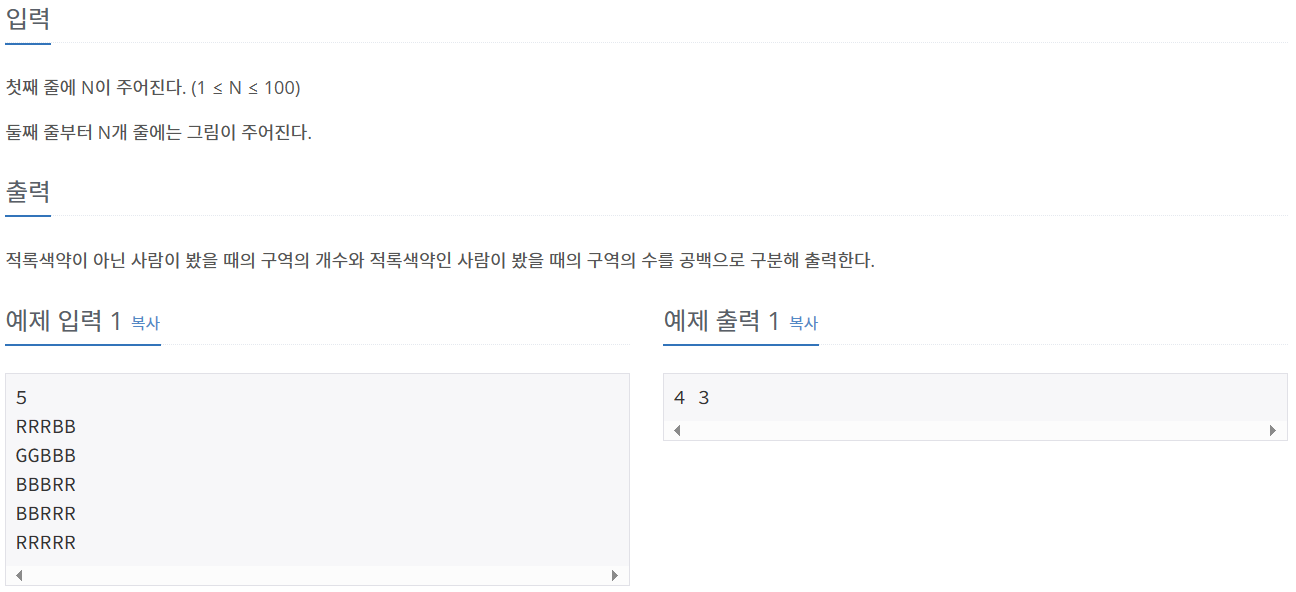This screenshot has height=592, width=1296.
Task: Click the 적록색약 output description sentence
Action: tap(440, 261)
